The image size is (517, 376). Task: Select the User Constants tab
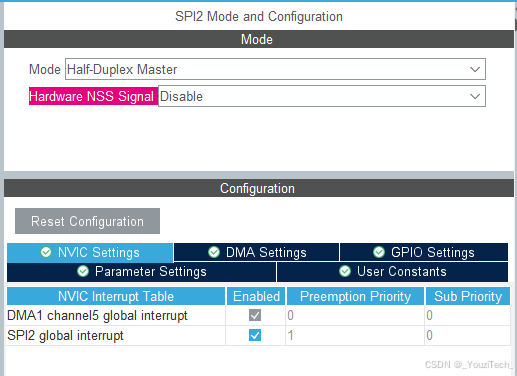coord(393,272)
